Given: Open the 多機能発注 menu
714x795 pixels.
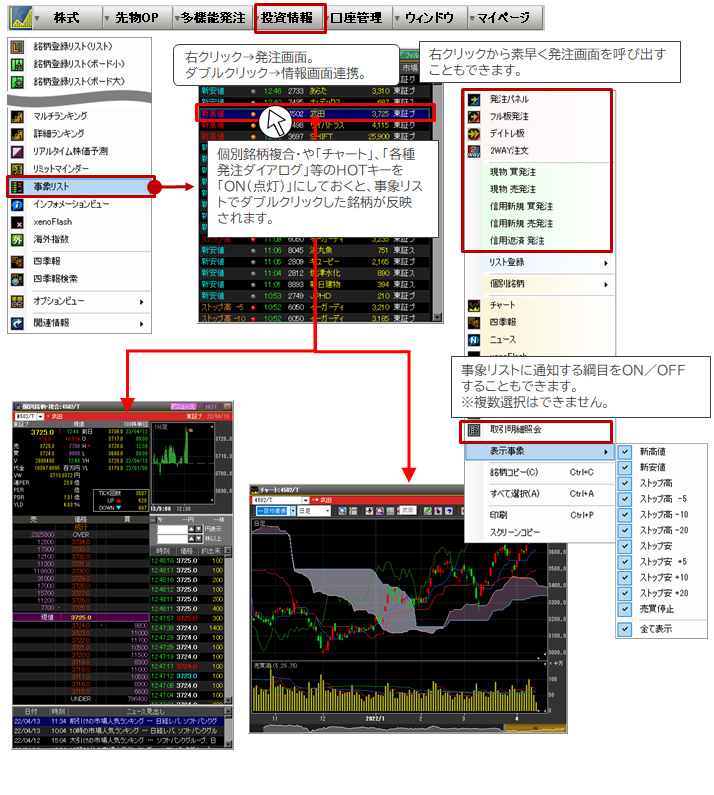Looking at the screenshot, I should pos(212,18).
